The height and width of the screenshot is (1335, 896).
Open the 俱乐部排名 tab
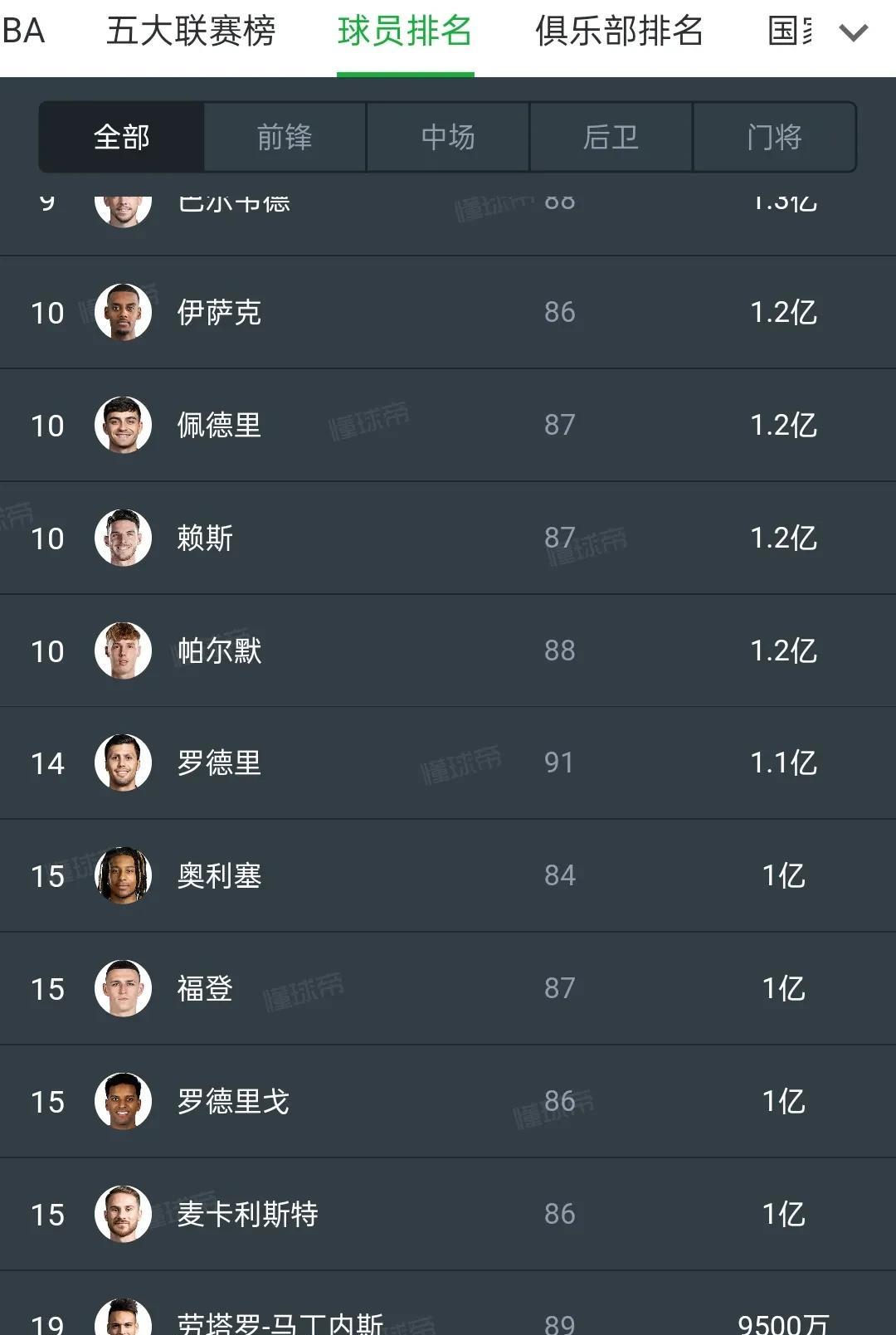619,32
